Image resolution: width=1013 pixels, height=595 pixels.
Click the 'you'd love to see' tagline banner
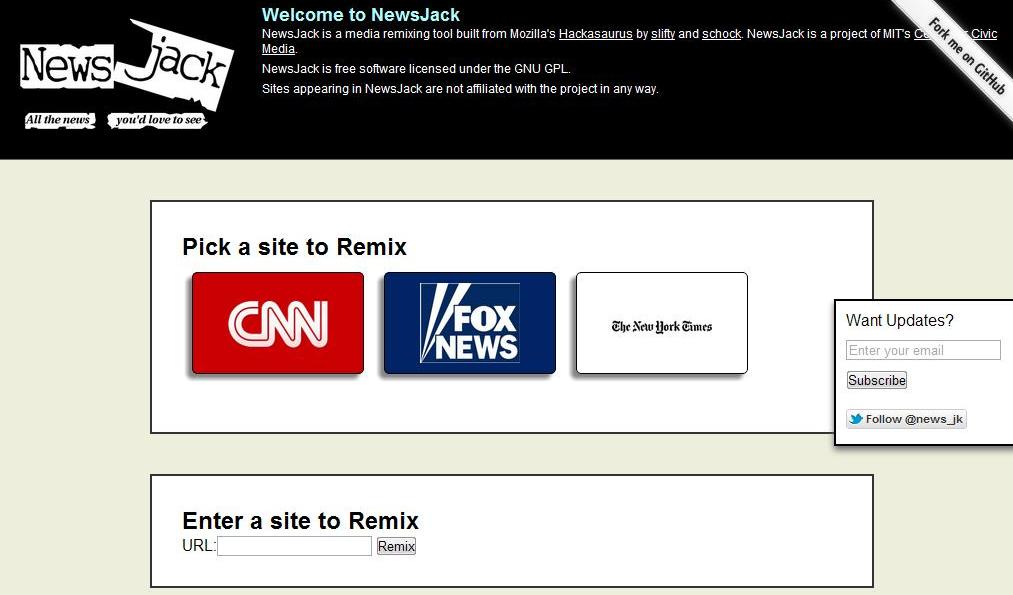click(x=158, y=120)
